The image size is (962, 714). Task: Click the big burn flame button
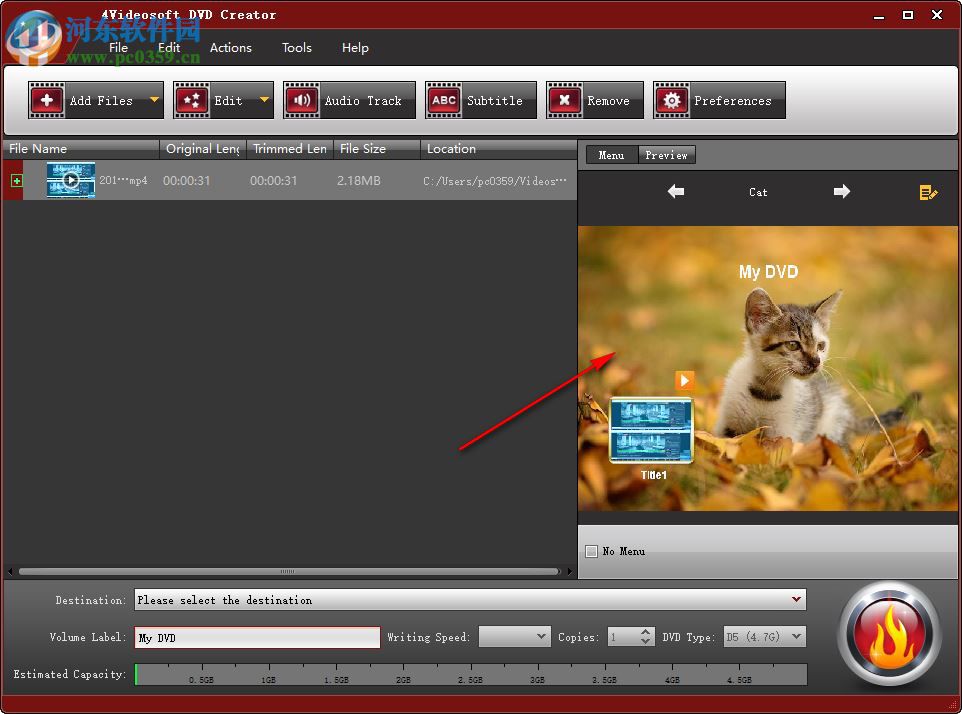(x=888, y=633)
